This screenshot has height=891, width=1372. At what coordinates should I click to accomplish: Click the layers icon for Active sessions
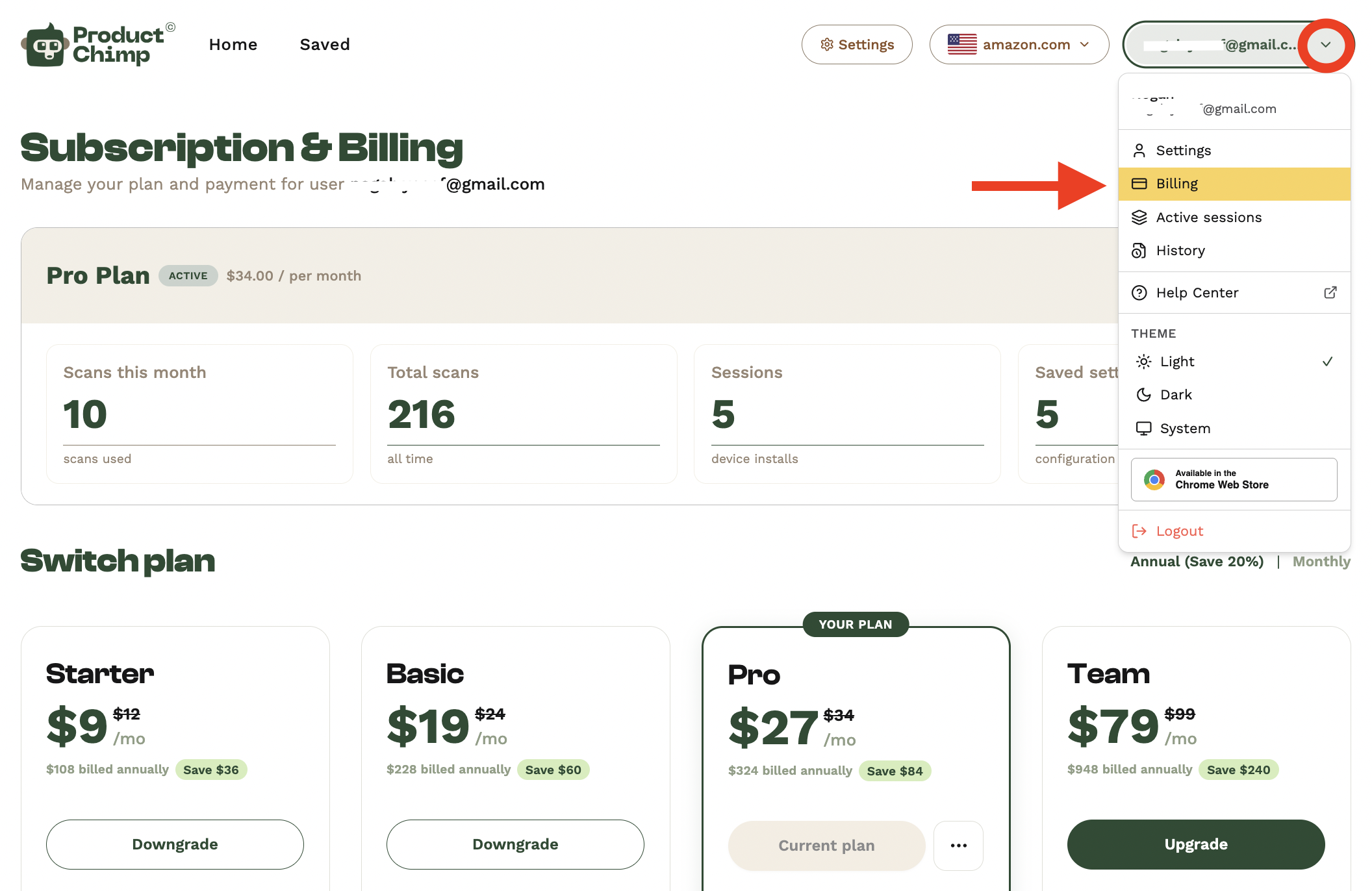tap(1139, 218)
